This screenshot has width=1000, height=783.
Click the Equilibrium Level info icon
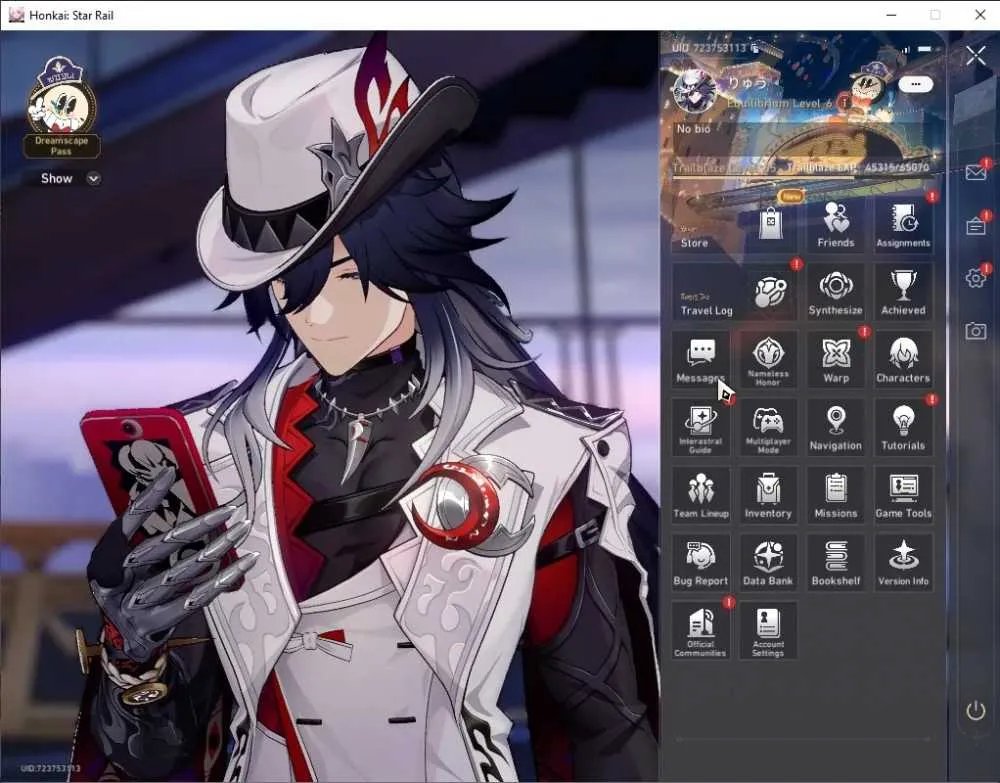click(844, 102)
